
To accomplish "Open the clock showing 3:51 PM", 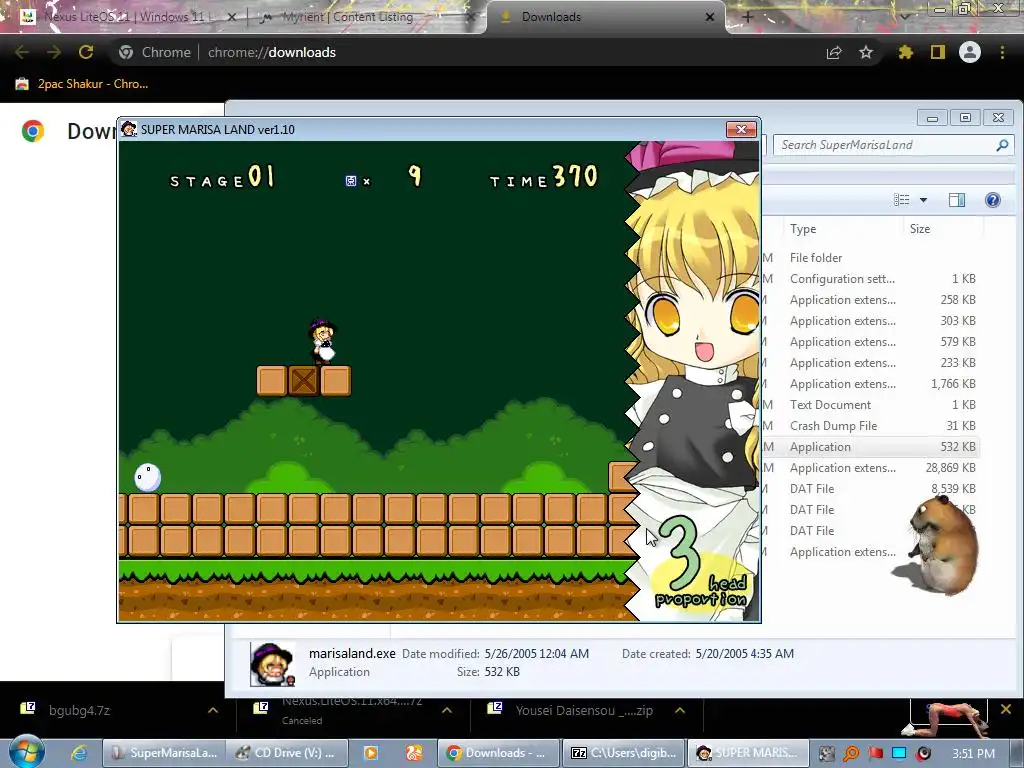I will tap(973, 754).
